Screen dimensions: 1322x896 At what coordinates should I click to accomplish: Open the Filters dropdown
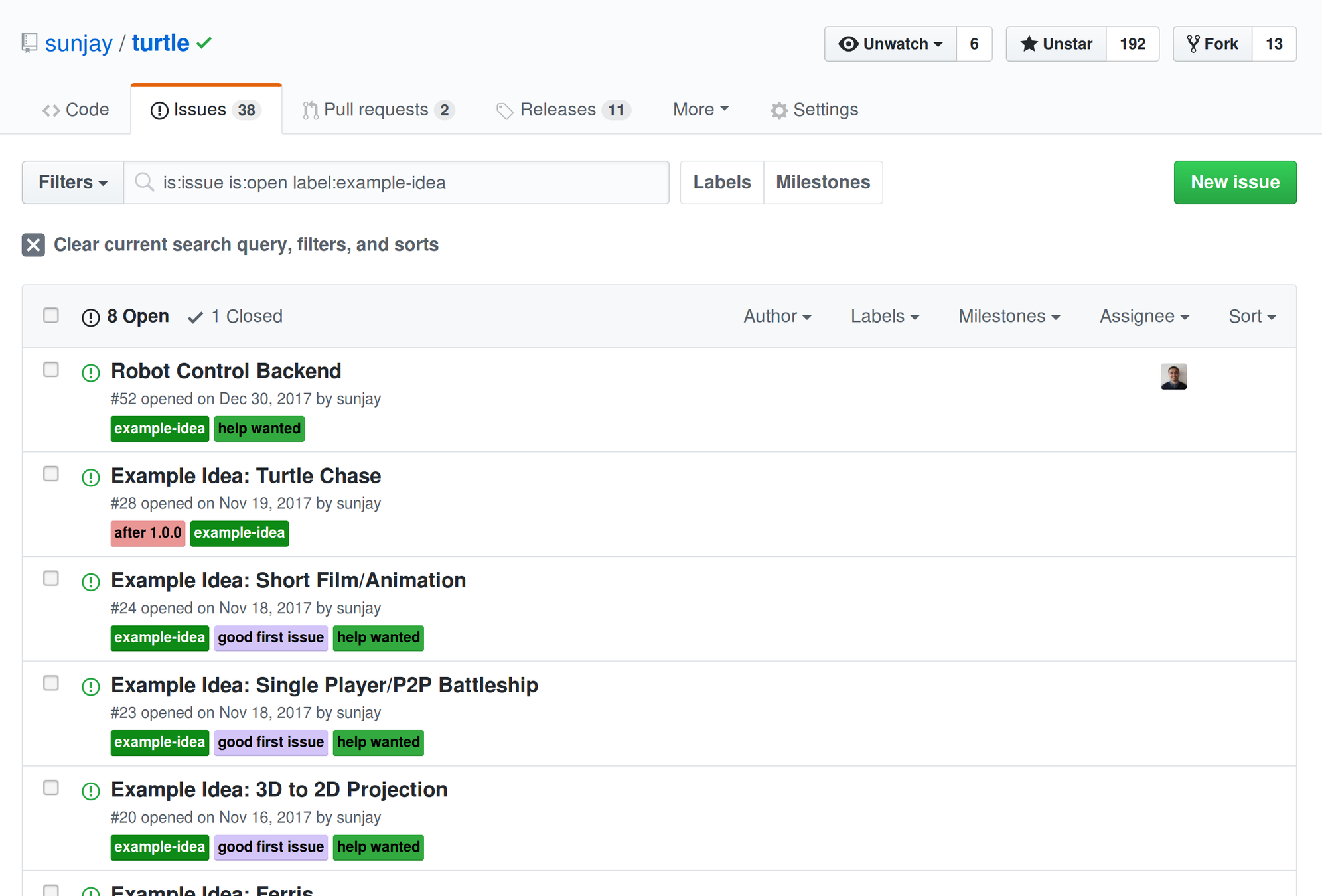pos(72,183)
